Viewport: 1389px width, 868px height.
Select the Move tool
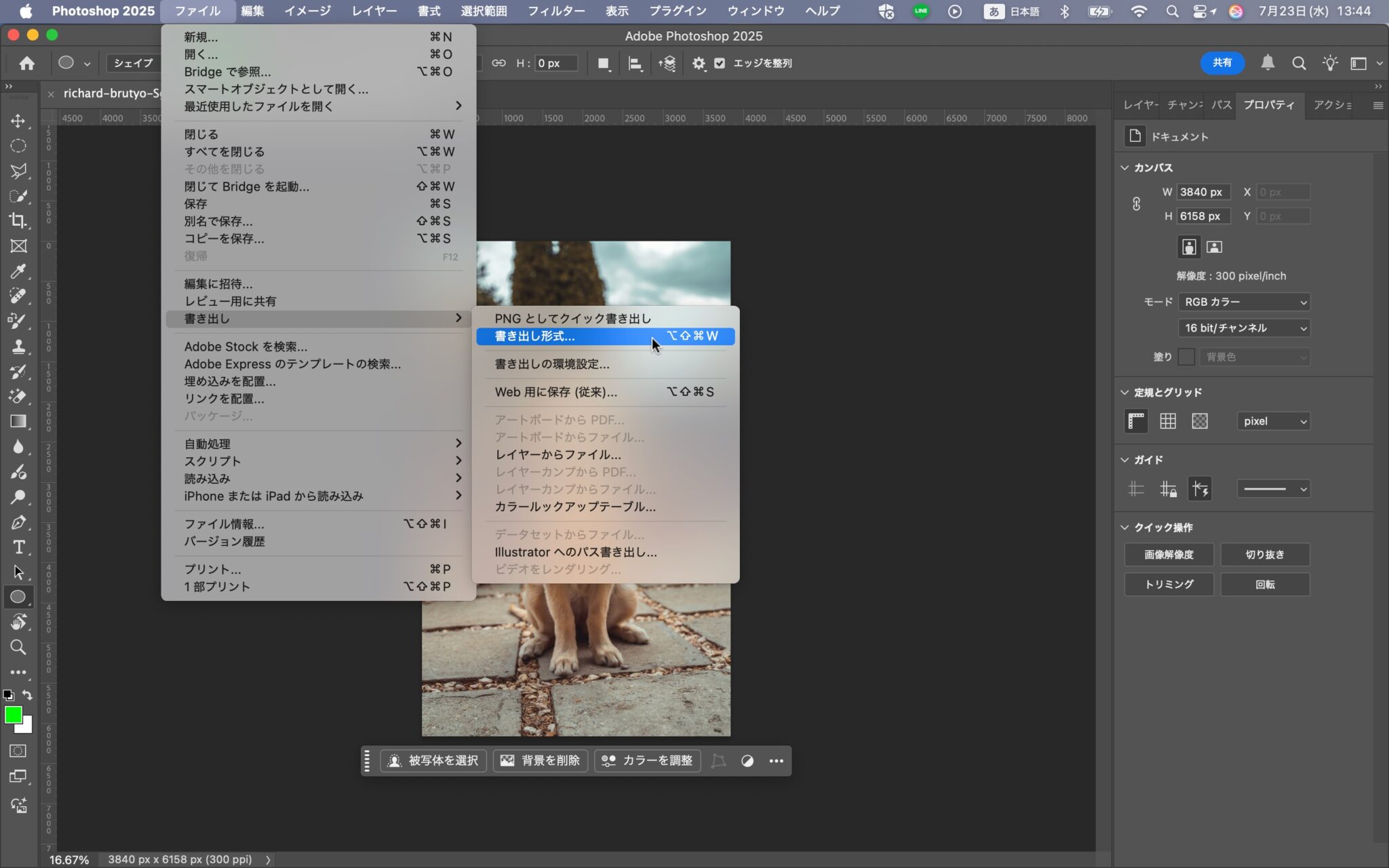(18, 121)
